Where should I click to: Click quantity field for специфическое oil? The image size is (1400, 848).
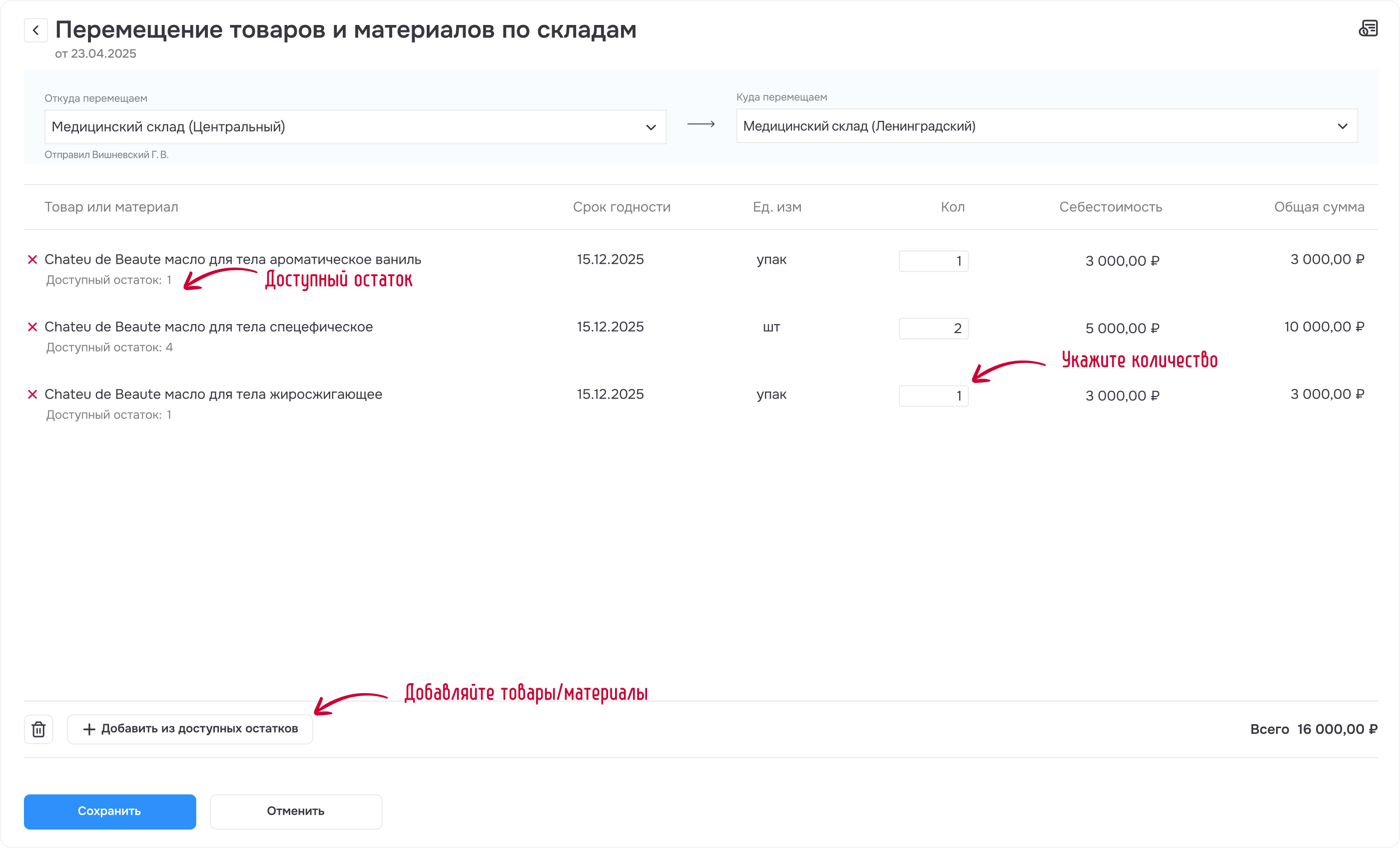click(933, 328)
